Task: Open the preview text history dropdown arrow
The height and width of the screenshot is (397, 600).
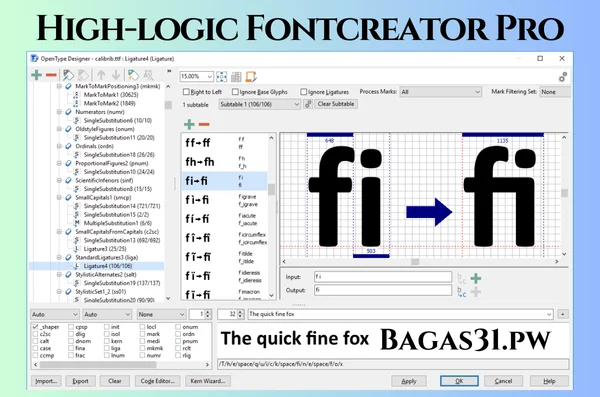Action: pos(549,314)
